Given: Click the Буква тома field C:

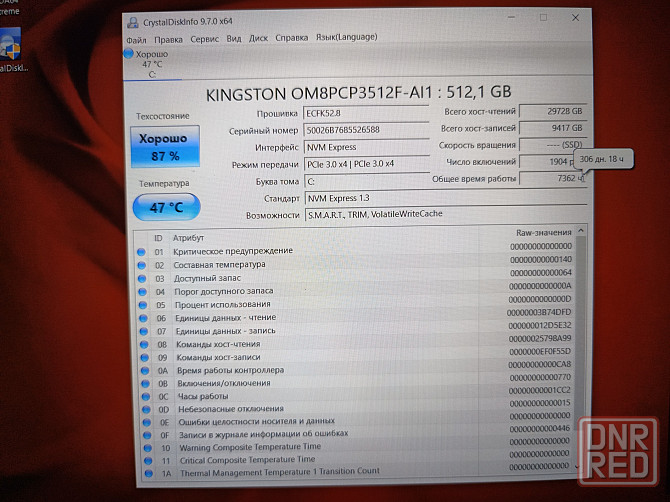Looking at the screenshot, I should [367, 181].
